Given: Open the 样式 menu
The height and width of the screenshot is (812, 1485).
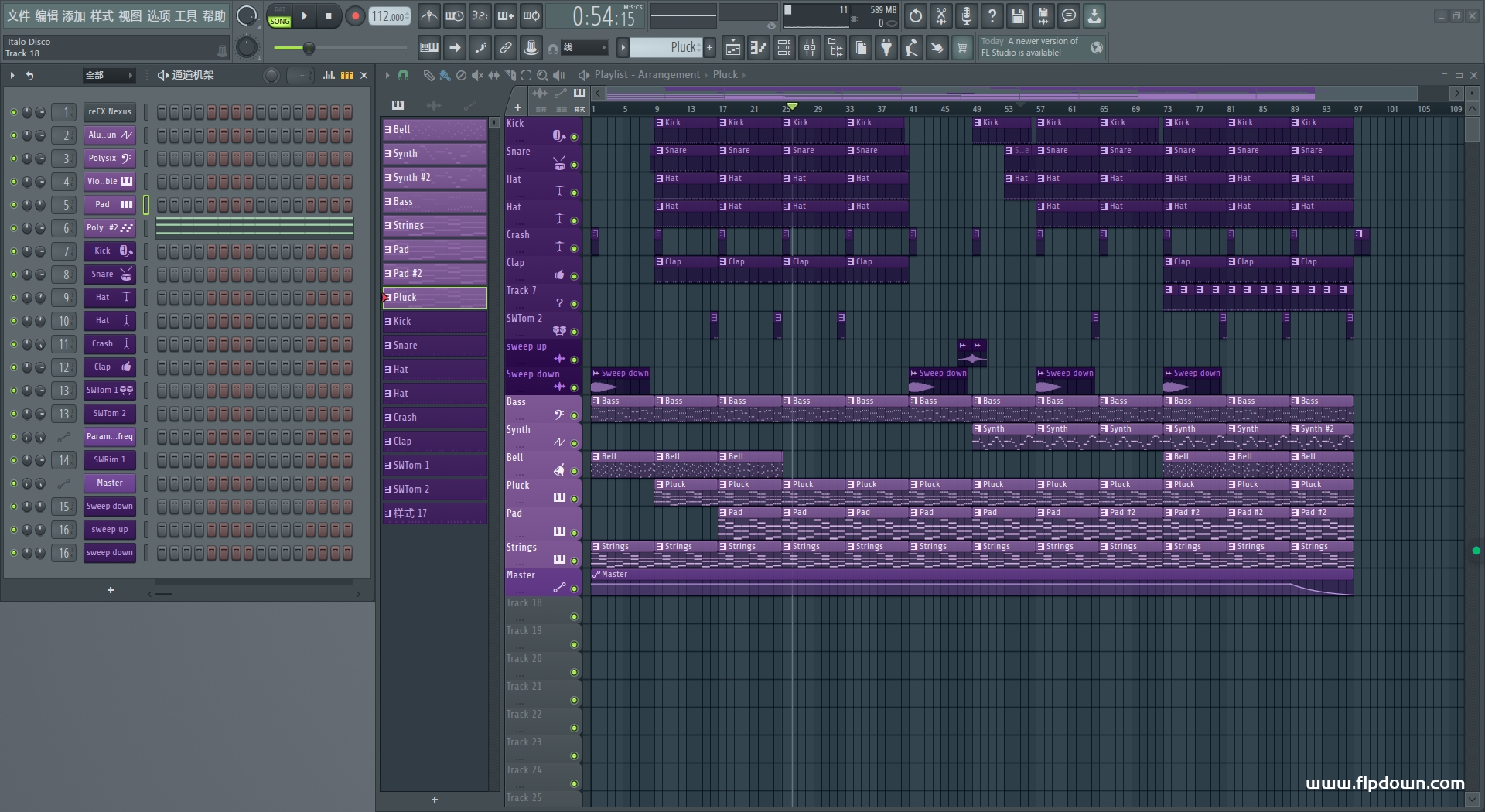Looking at the screenshot, I should coord(102,15).
